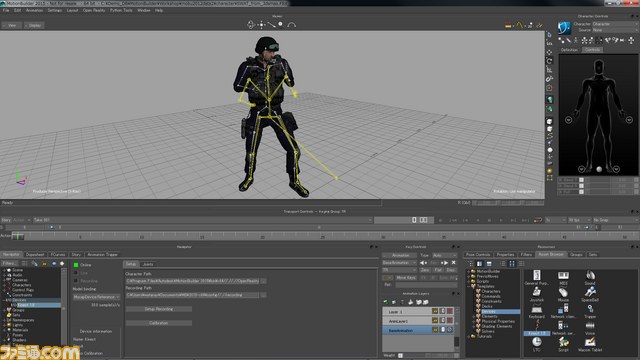
Task: Click the pan camera icon in Viewer
Action: [261, 25]
